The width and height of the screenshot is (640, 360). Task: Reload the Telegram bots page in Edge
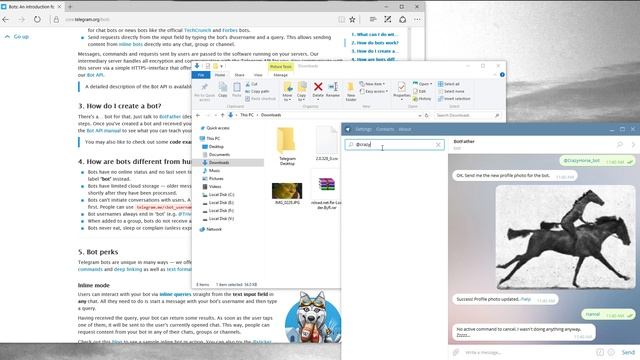point(37,19)
